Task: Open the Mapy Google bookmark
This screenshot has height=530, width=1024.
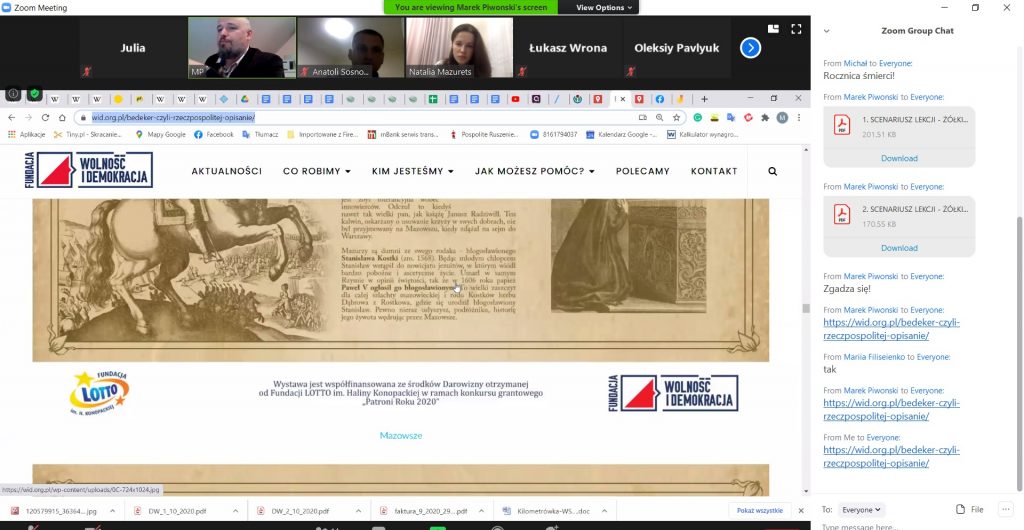Action: coord(160,134)
